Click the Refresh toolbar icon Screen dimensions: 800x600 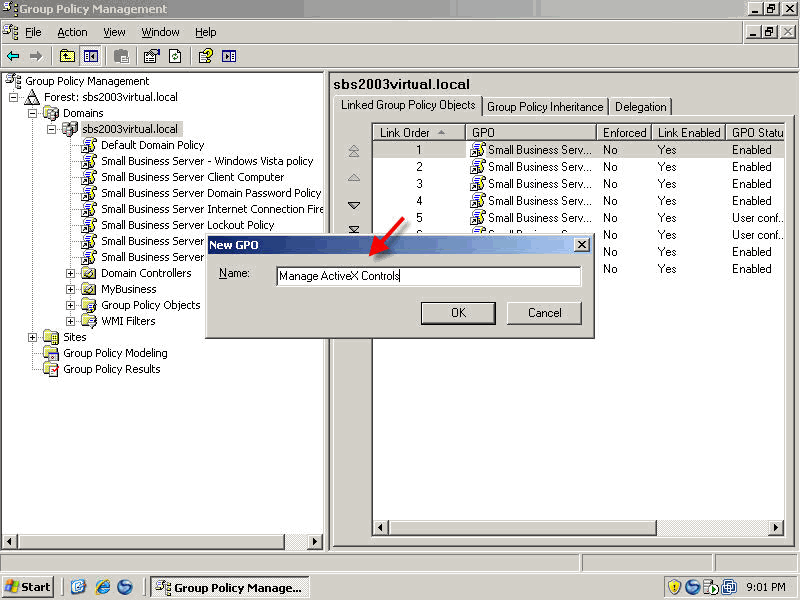(x=175, y=56)
